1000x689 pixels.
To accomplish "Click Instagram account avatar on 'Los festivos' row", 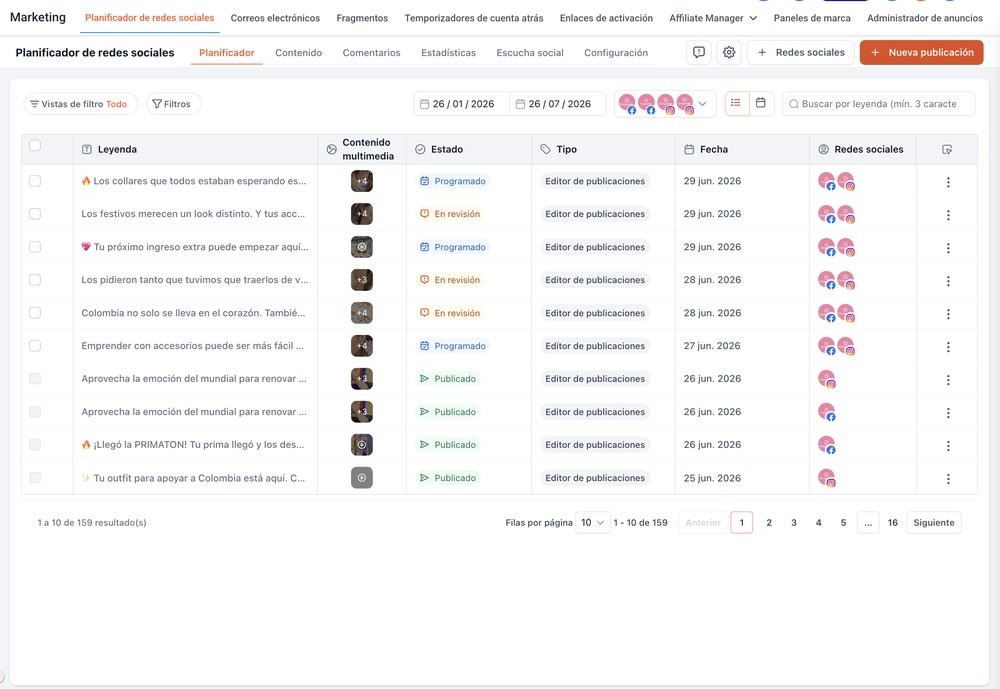I will tap(846, 214).
